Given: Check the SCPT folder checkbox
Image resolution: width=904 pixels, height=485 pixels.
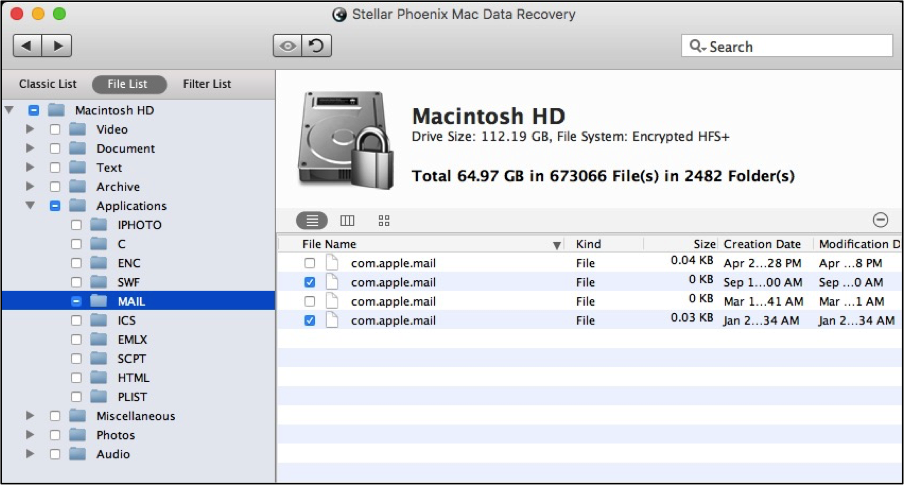Looking at the screenshot, I should [x=76, y=358].
